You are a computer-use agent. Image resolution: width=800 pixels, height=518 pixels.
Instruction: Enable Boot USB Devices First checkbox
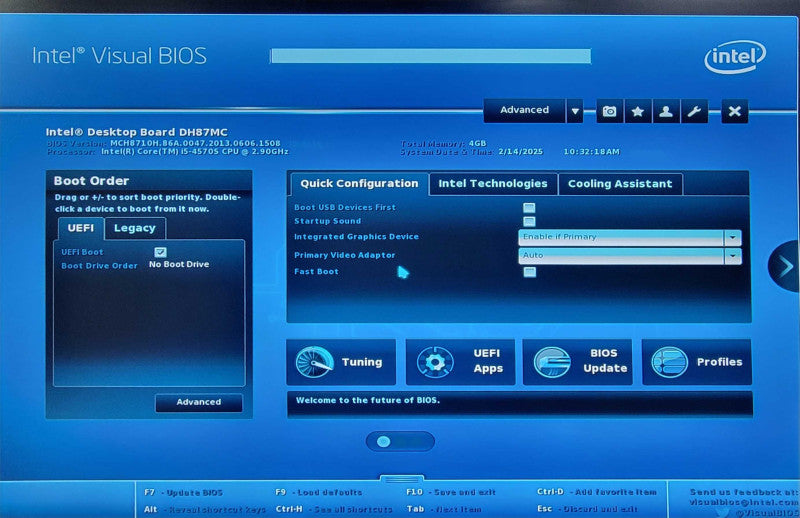529,208
